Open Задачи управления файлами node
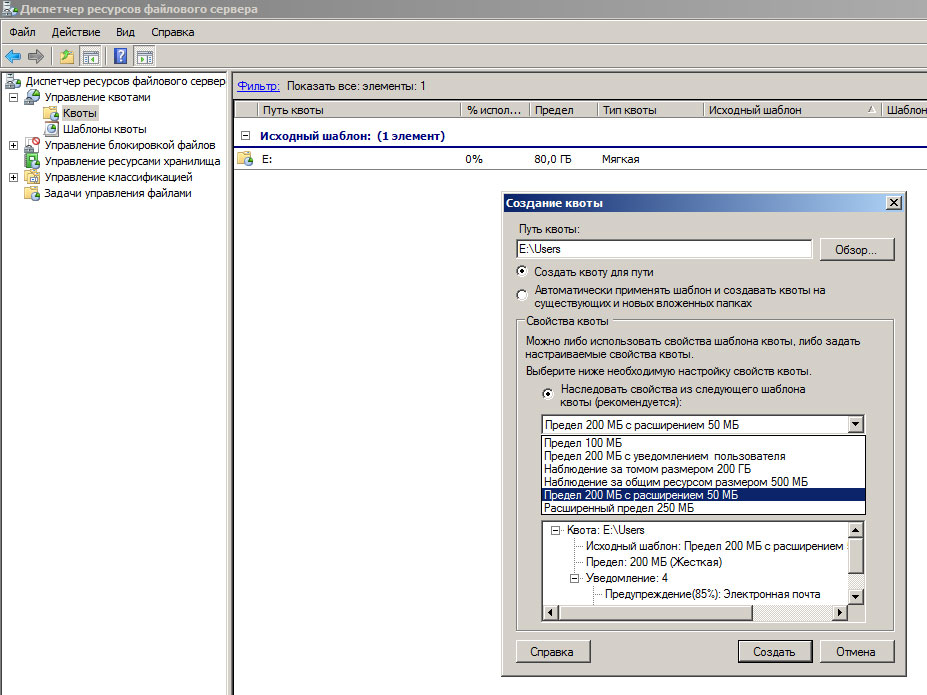 117,193
